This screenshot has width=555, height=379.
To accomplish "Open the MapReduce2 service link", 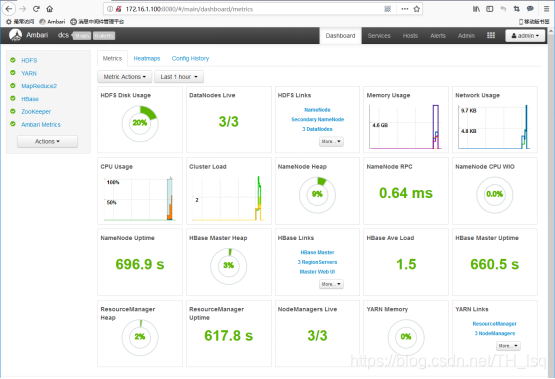I will [x=39, y=86].
